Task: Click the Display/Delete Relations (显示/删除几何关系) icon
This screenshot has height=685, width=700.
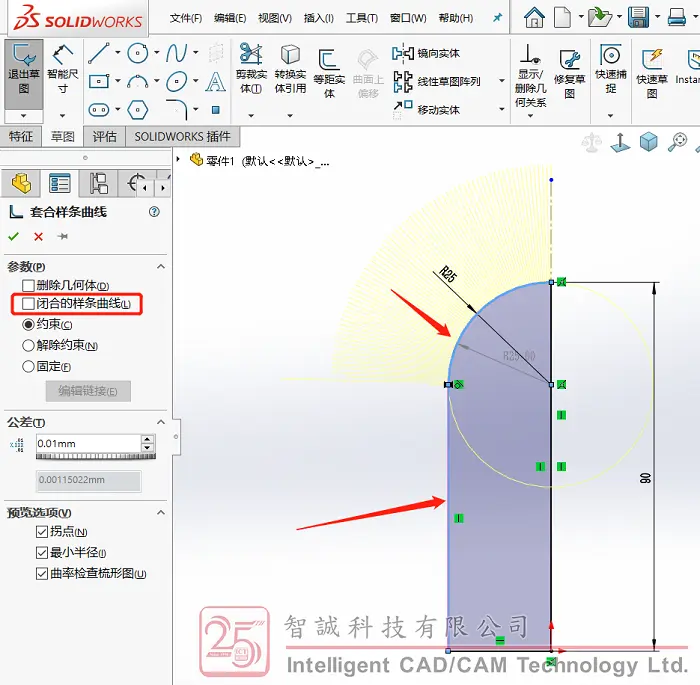Action: click(x=530, y=54)
